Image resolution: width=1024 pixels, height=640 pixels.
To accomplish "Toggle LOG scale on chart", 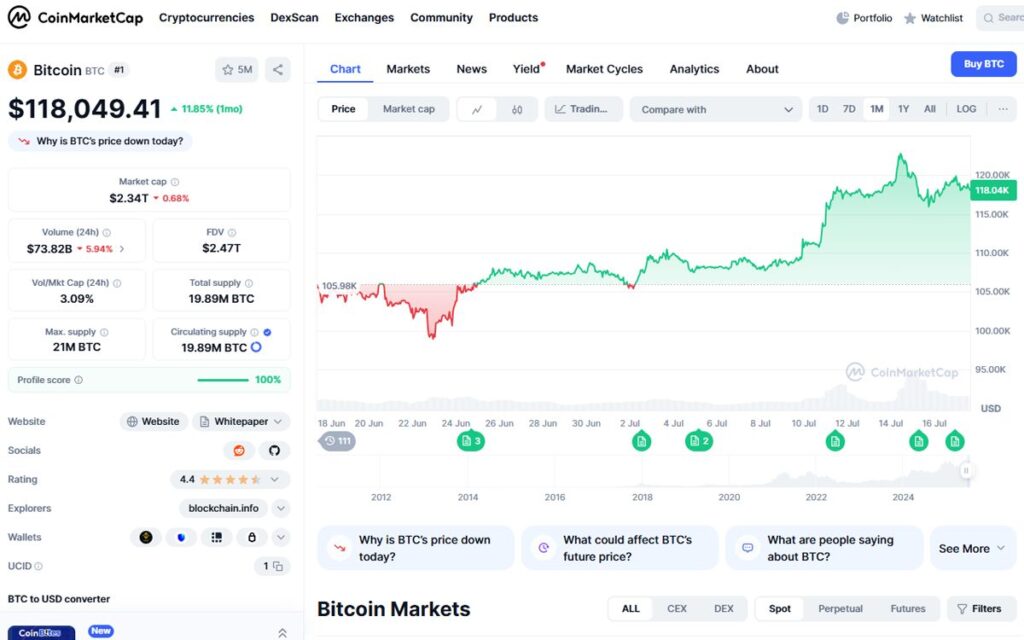I will pos(966,109).
